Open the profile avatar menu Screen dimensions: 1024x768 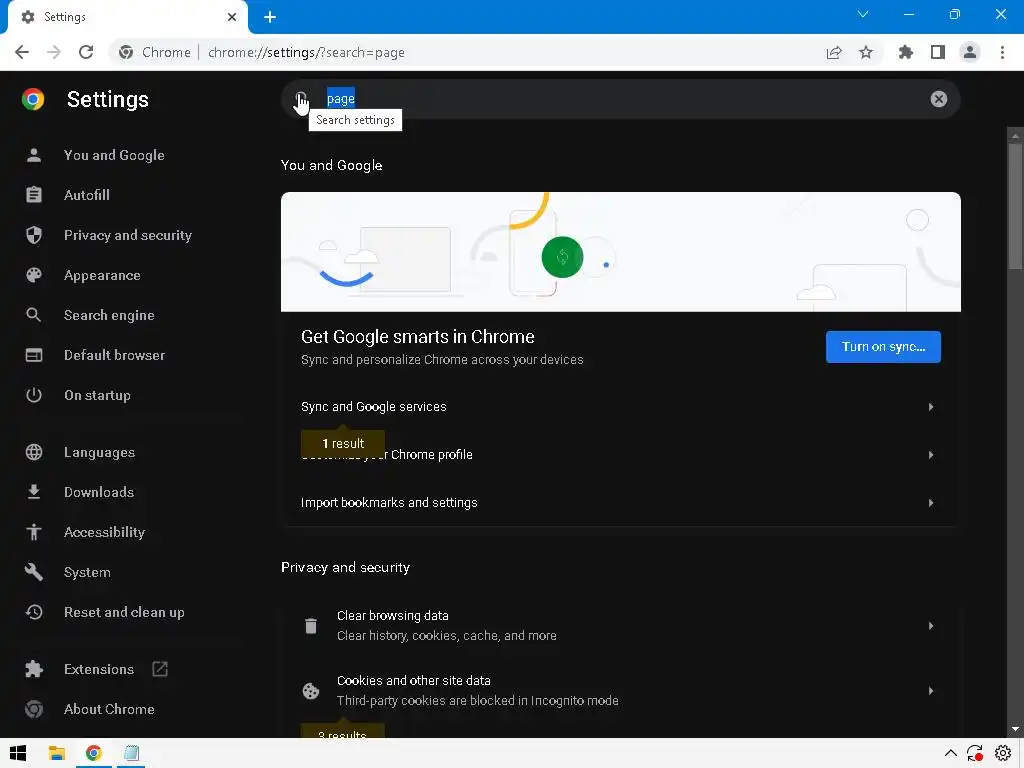(x=970, y=52)
